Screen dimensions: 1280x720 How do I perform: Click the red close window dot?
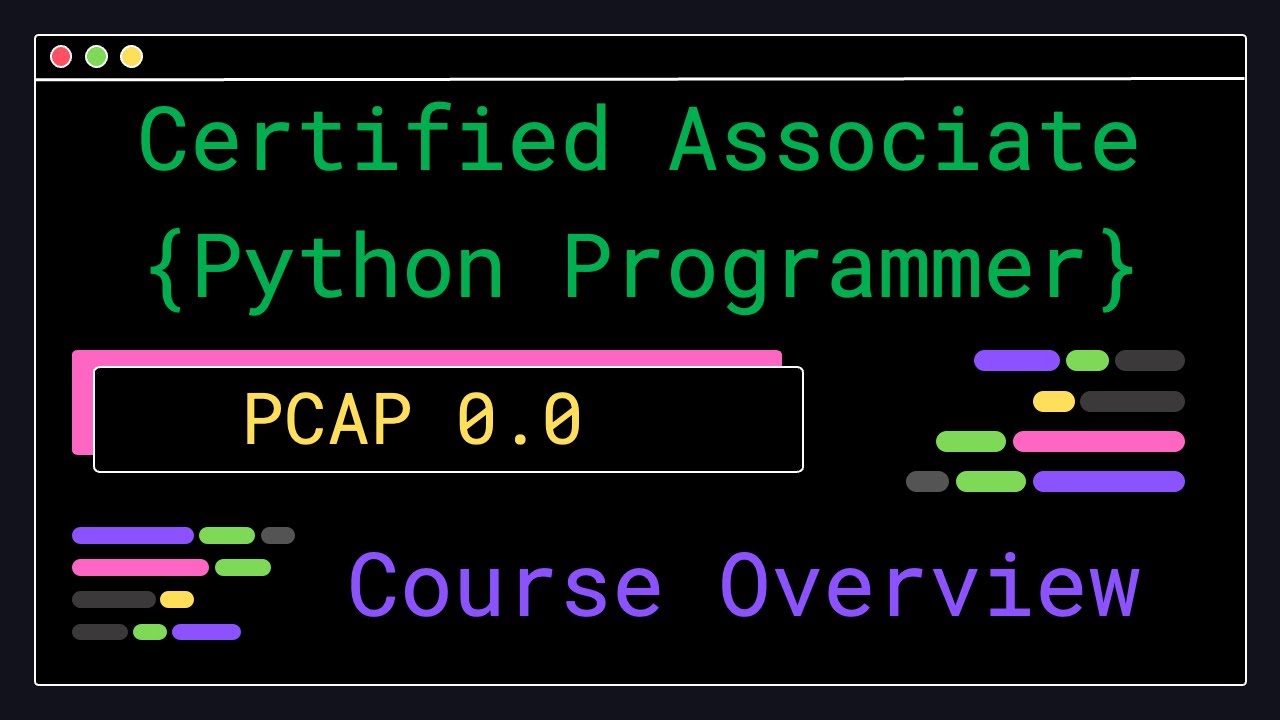click(x=61, y=57)
